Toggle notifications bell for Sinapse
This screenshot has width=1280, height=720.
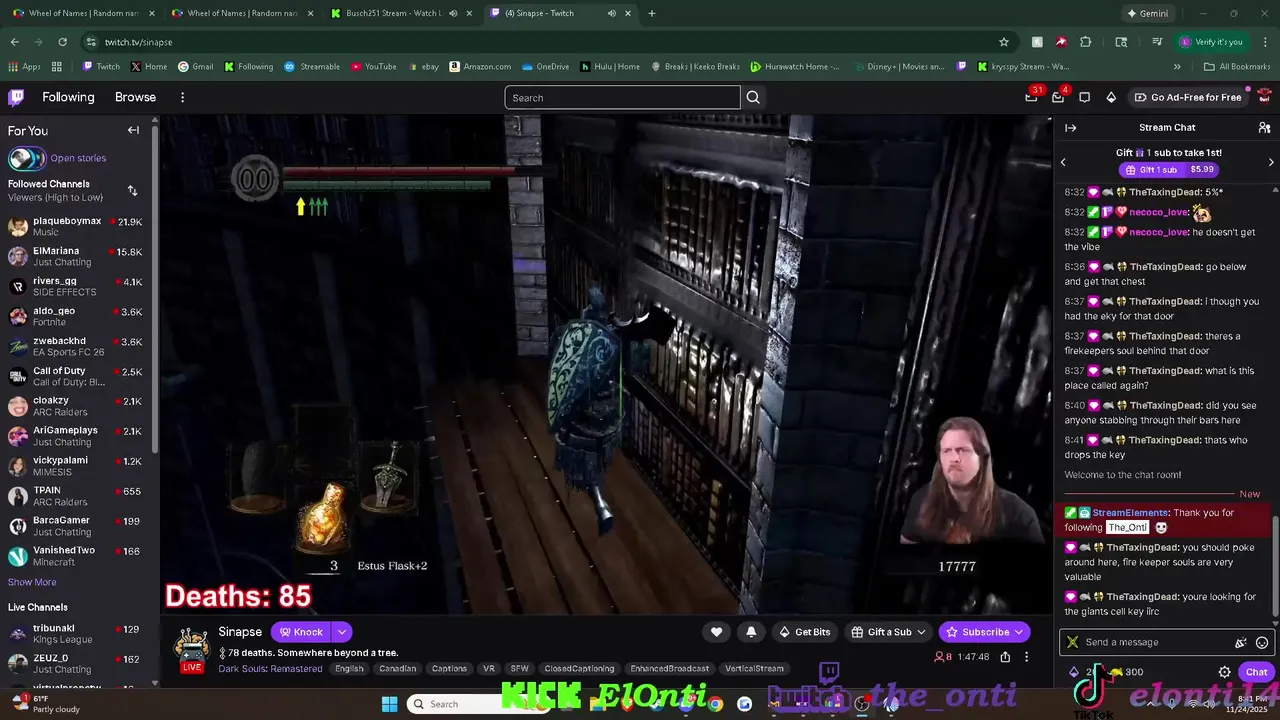[751, 632]
